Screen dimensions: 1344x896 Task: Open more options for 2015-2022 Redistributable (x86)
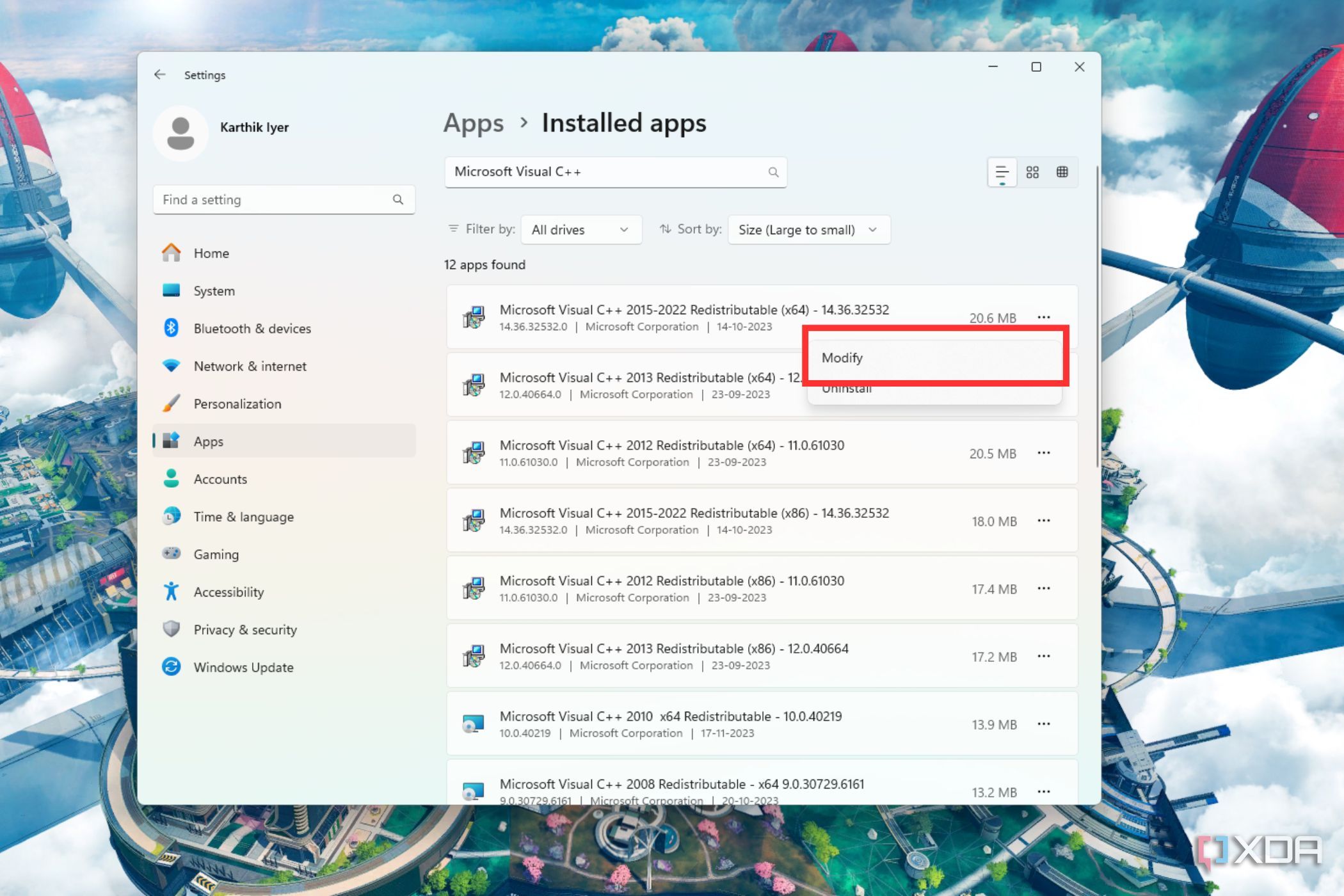point(1044,521)
